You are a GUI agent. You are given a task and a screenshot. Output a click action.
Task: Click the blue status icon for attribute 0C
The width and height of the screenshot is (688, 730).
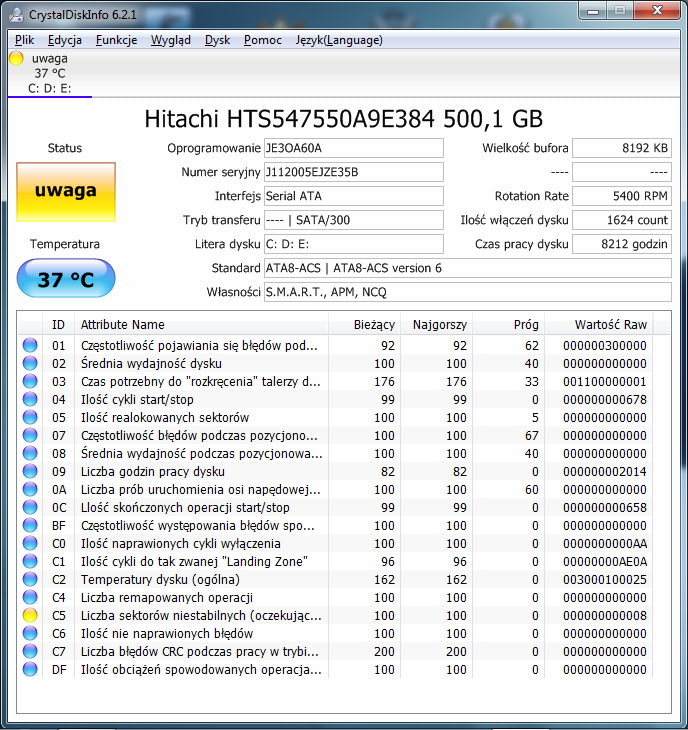click(30, 507)
